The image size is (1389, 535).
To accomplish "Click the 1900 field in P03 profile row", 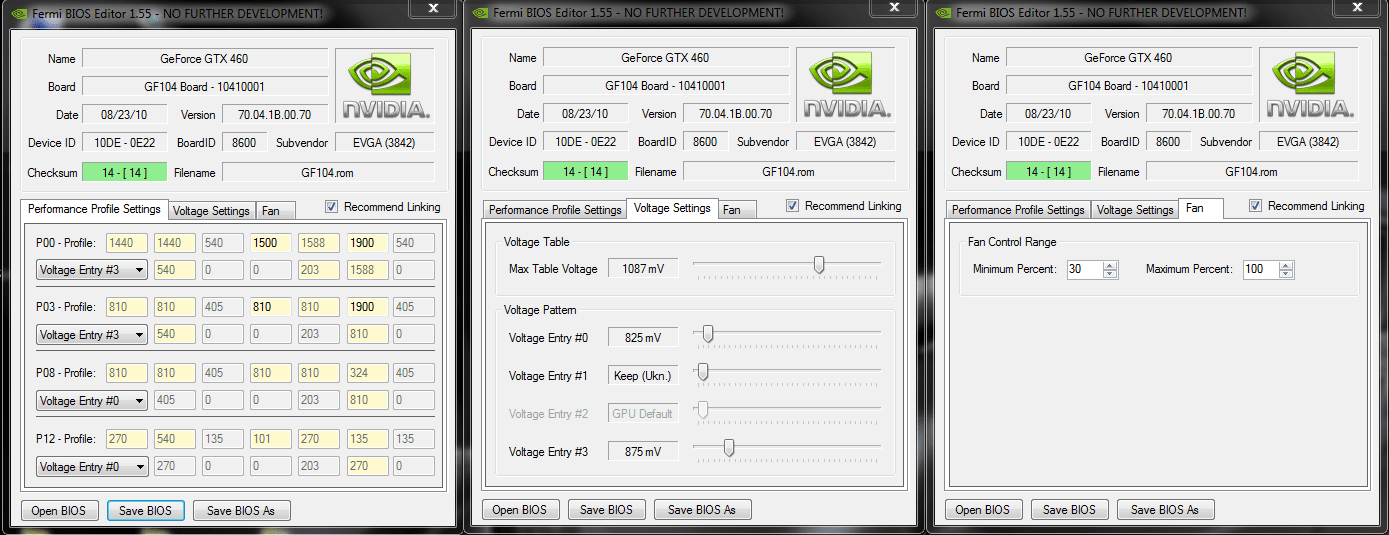I will click(x=368, y=307).
